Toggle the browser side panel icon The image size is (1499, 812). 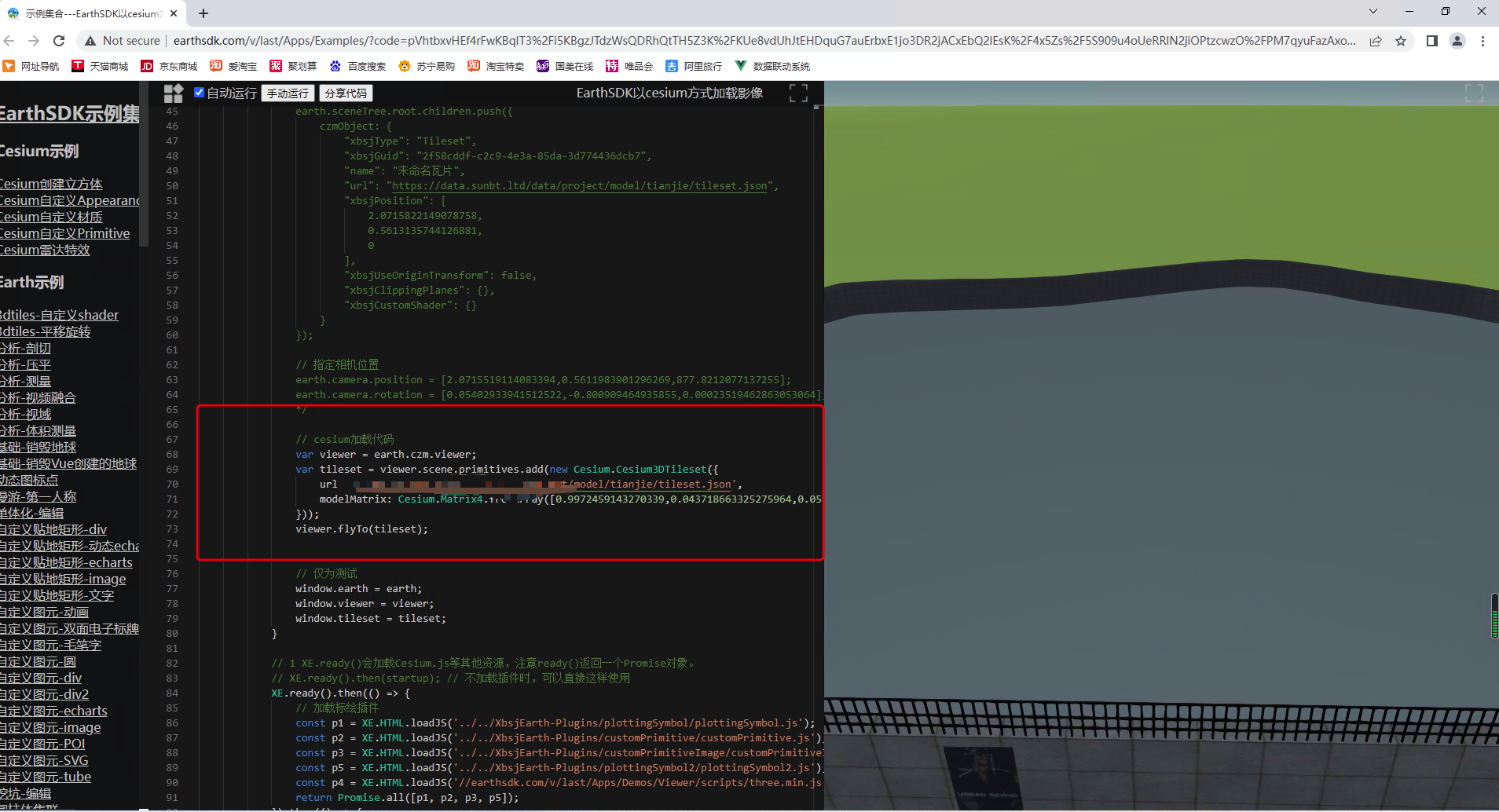(1432, 41)
